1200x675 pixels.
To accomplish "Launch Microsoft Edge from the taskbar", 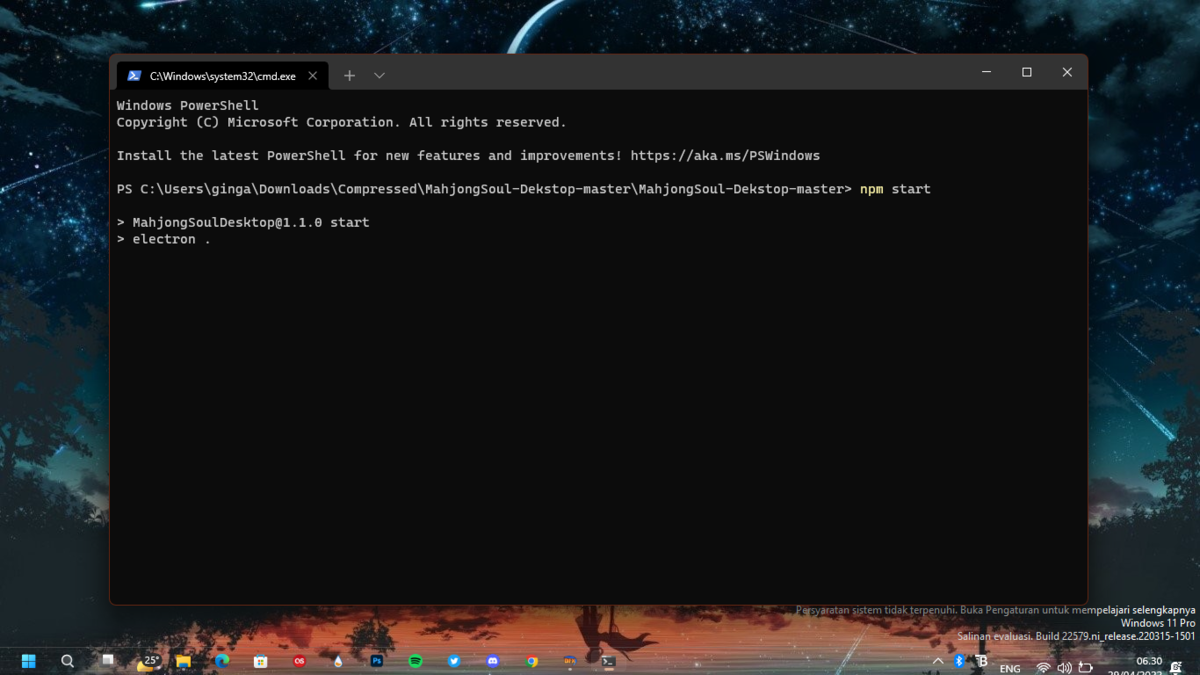I will point(222,661).
